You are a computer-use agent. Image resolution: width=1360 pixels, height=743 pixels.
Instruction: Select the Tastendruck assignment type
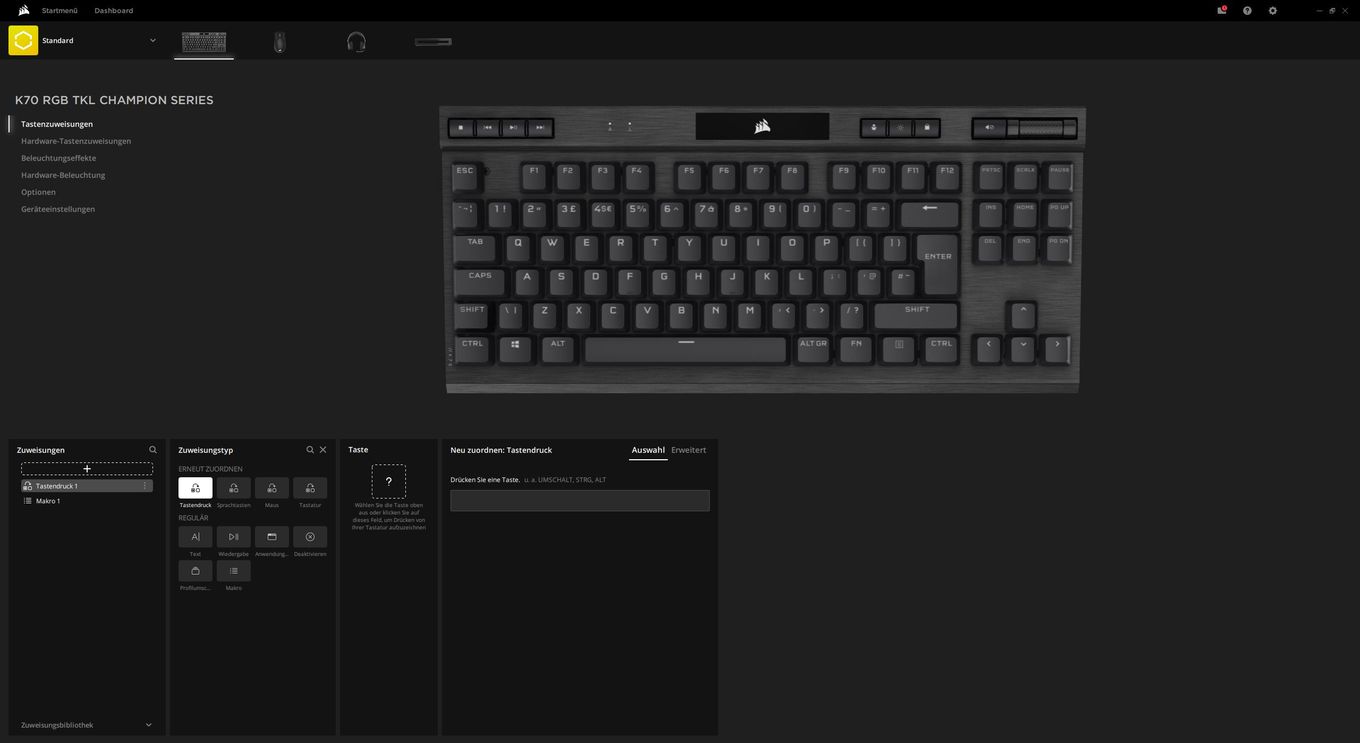point(195,488)
